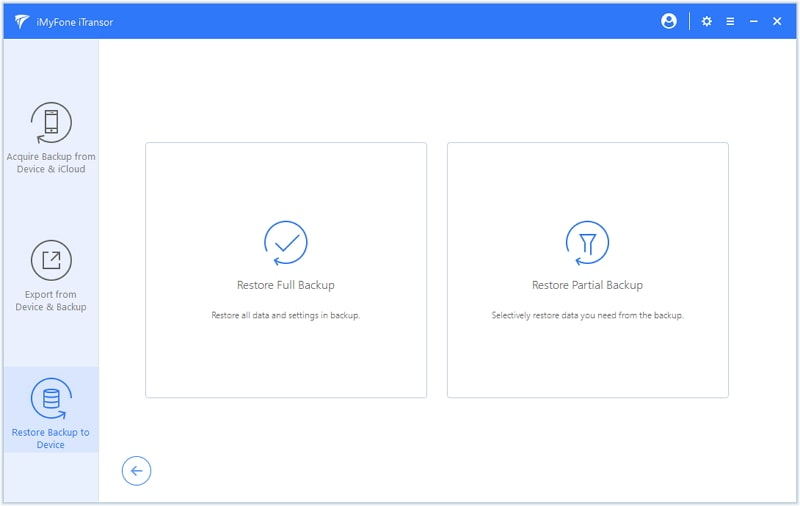800x506 pixels.
Task: Choose the Restore Partial Backup title text
Action: [x=587, y=285]
